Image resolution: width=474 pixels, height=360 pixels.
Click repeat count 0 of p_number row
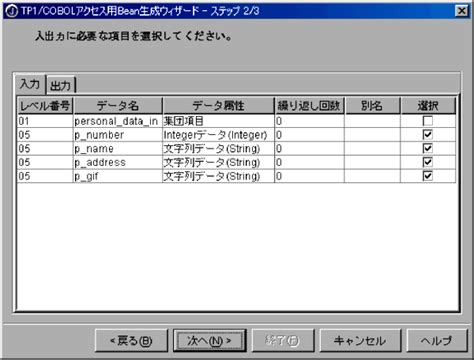[309, 135]
